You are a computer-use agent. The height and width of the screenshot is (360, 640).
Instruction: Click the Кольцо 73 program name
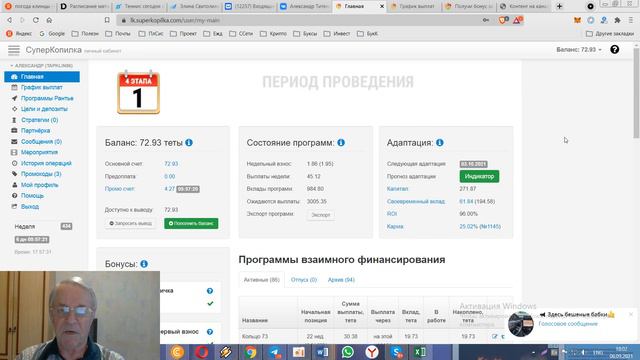point(255,336)
